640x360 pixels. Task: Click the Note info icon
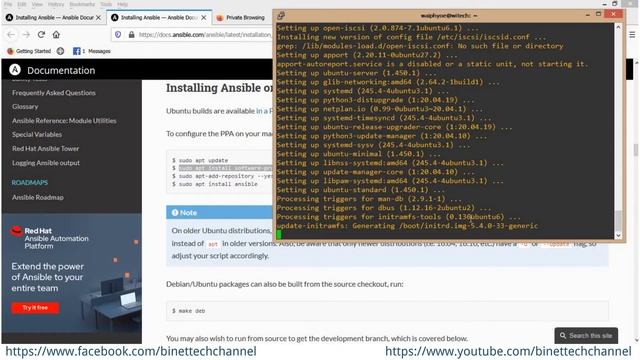pos(175,212)
